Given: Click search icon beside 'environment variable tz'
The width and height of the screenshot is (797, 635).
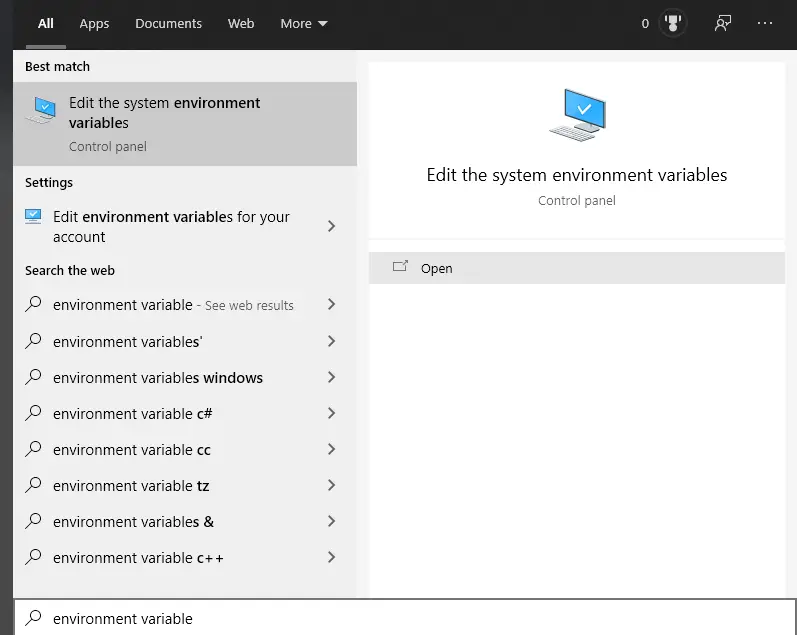Looking at the screenshot, I should (x=33, y=485).
